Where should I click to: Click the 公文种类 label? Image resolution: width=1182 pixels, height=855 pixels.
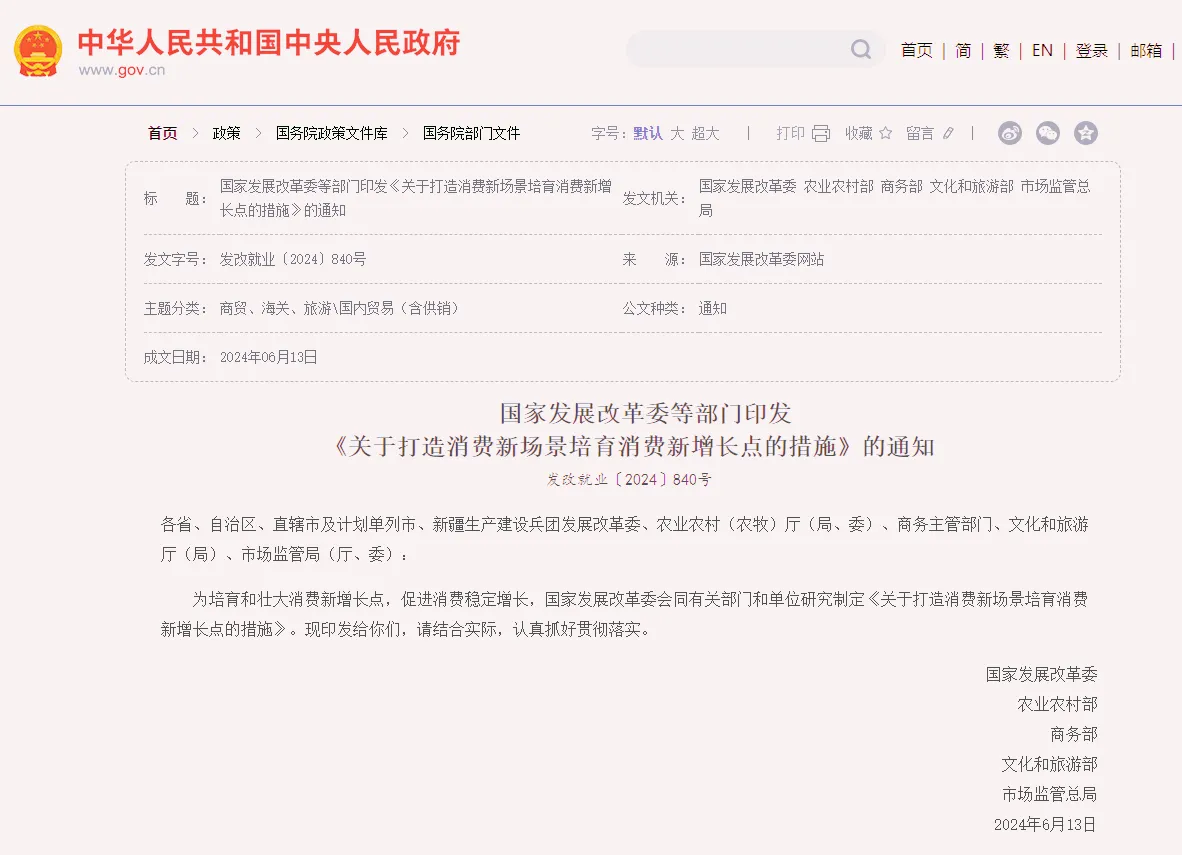[x=654, y=308]
